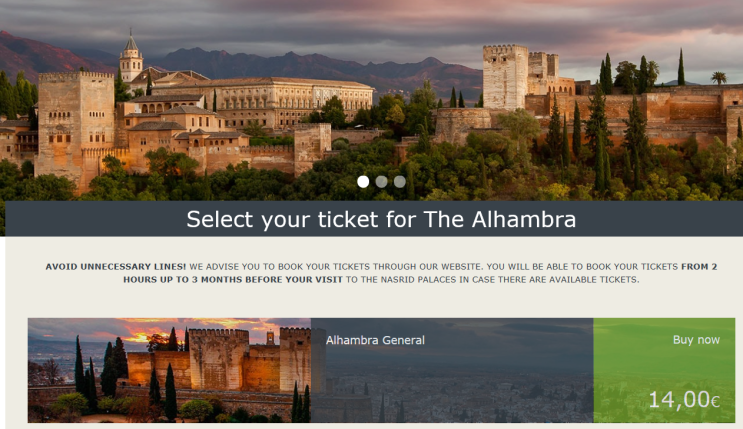Image resolution: width=743 pixels, height=429 pixels.
Task: Open the Alhambra General ticket title
Action: pyautogui.click(x=375, y=340)
